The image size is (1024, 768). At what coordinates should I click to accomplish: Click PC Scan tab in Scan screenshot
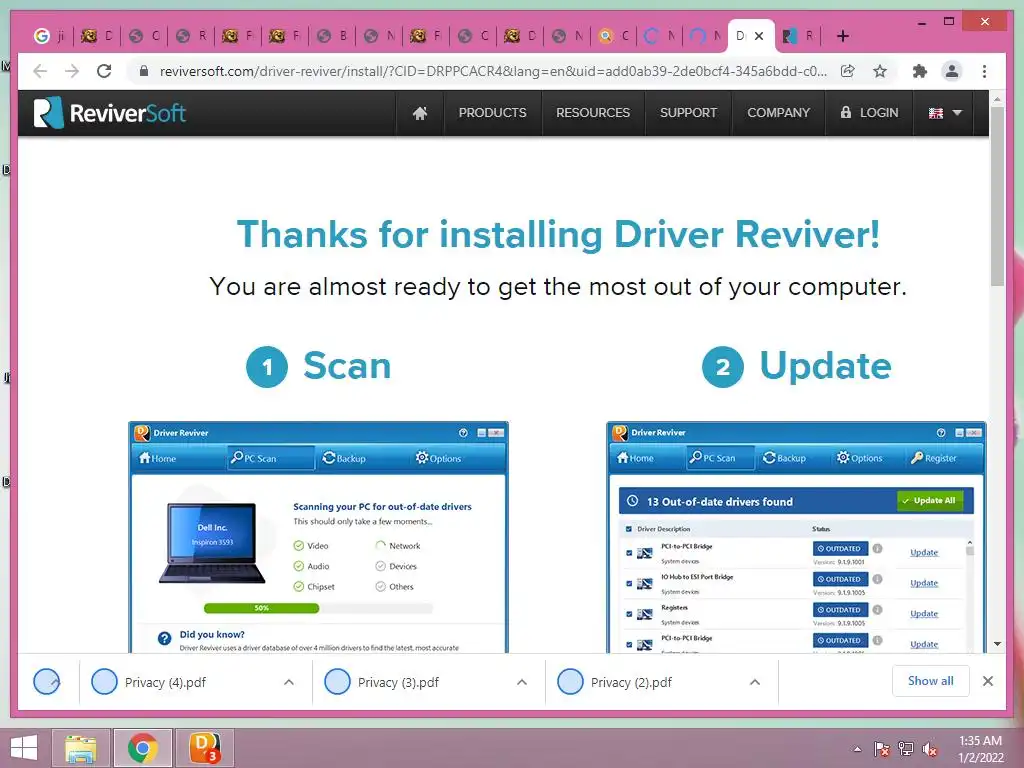point(270,458)
